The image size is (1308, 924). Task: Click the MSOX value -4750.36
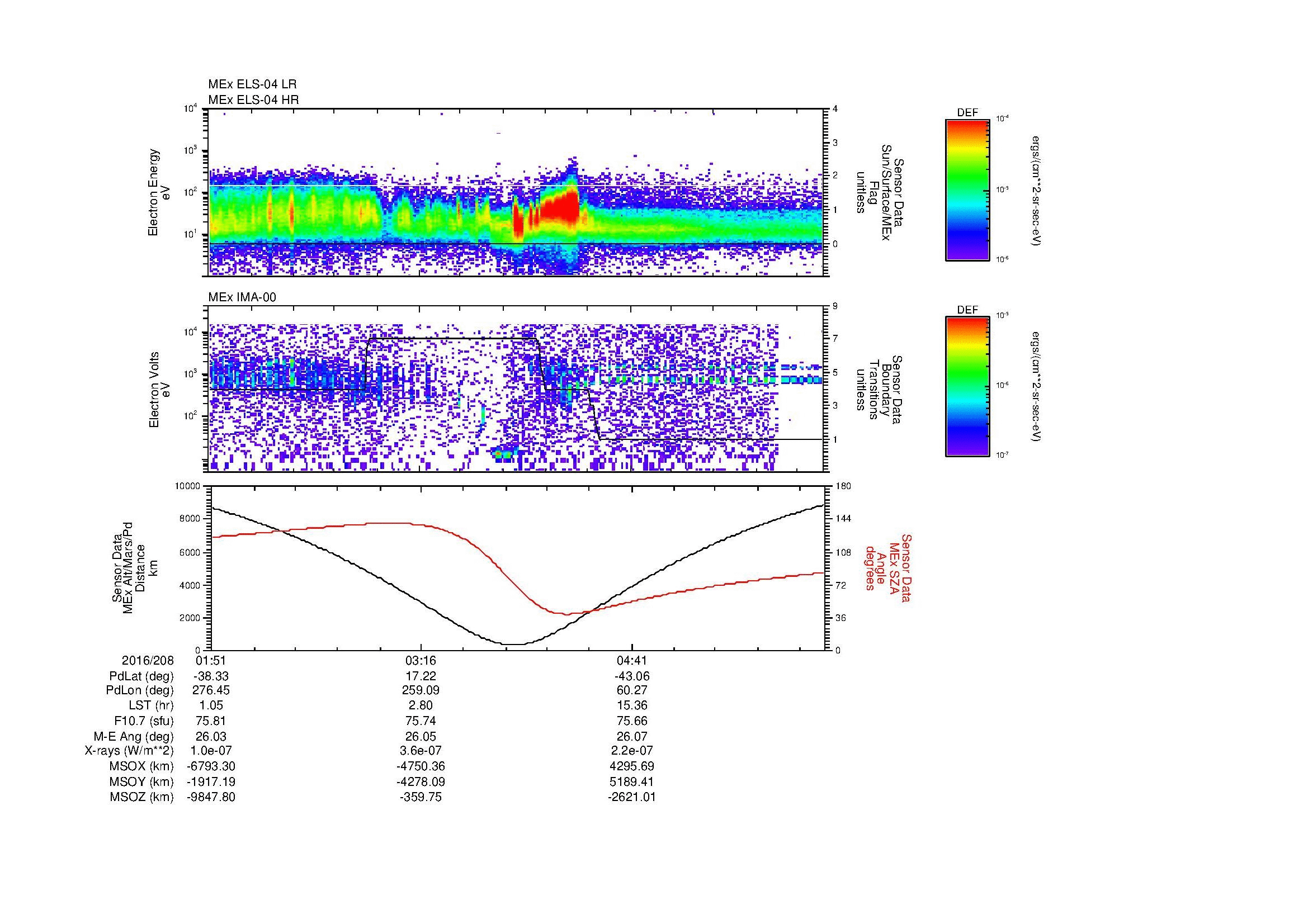coord(421,766)
